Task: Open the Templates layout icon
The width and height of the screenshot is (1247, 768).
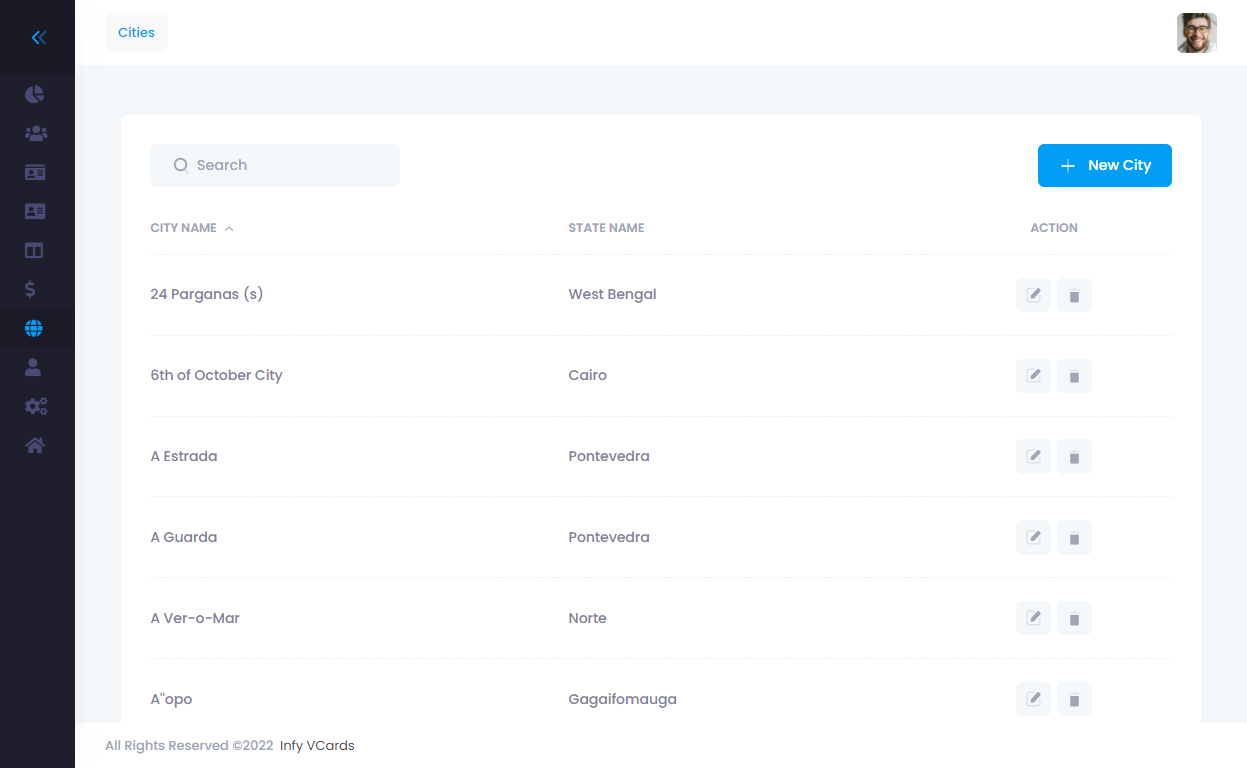Action: 35,250
